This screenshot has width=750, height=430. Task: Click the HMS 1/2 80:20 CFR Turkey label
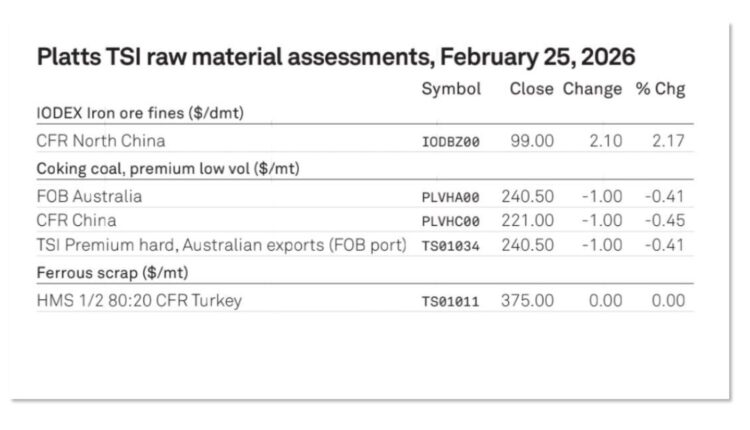139,300
